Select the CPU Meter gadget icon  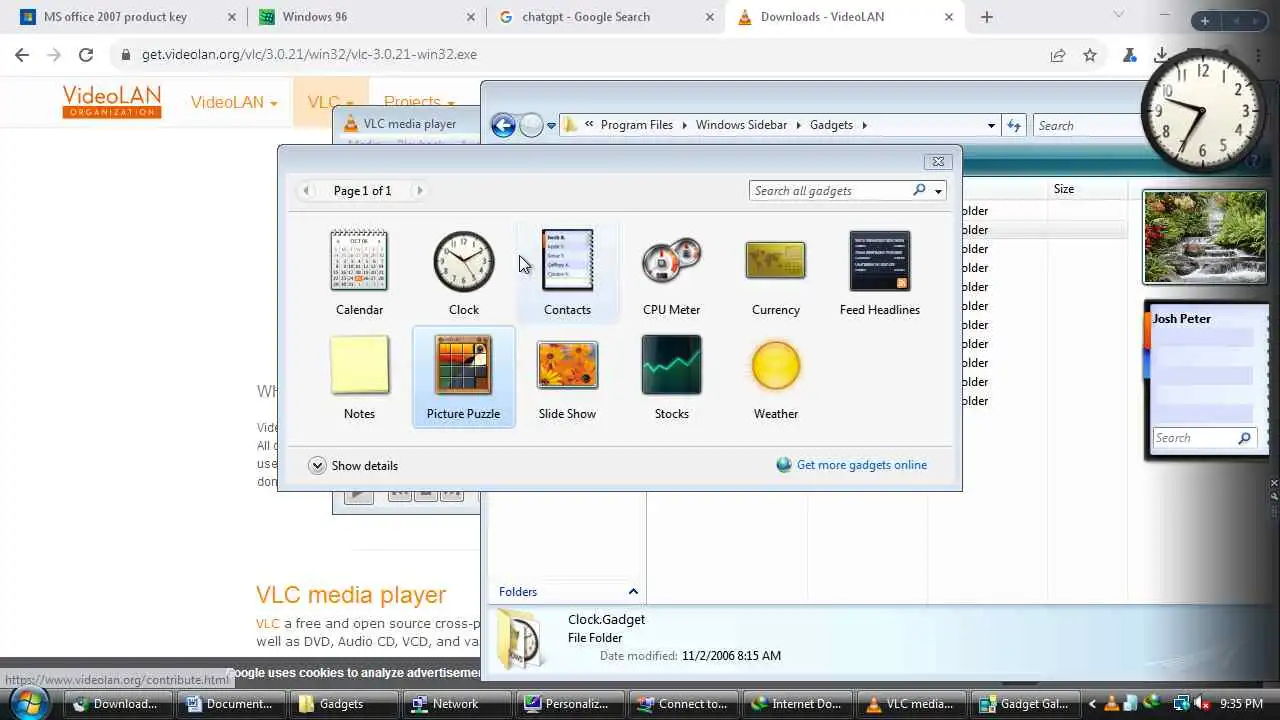[x=671, y=262]
